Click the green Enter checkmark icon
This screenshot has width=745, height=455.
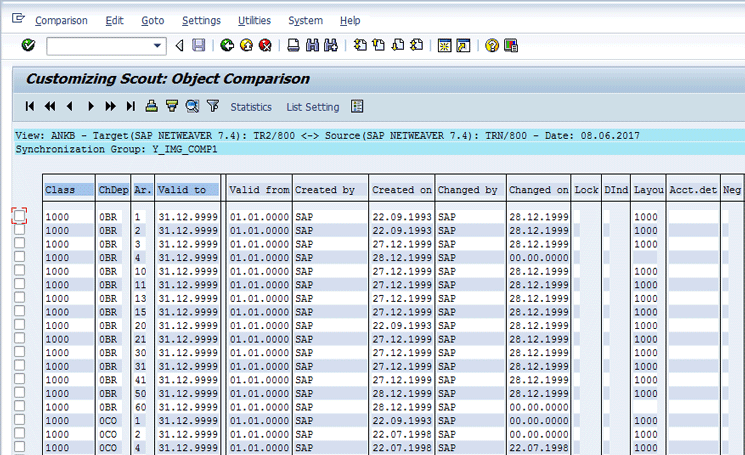tap(28, 46)
